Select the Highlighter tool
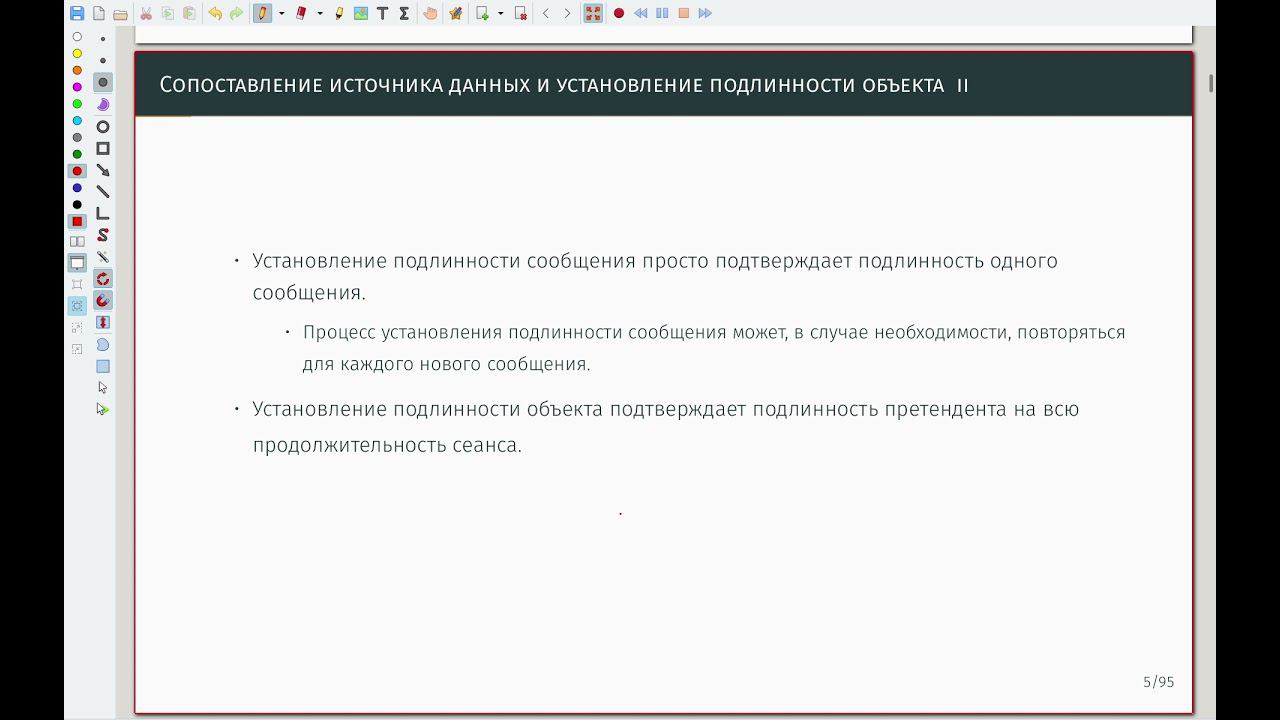Screen dimensions: 1280x720 [339, 13]
